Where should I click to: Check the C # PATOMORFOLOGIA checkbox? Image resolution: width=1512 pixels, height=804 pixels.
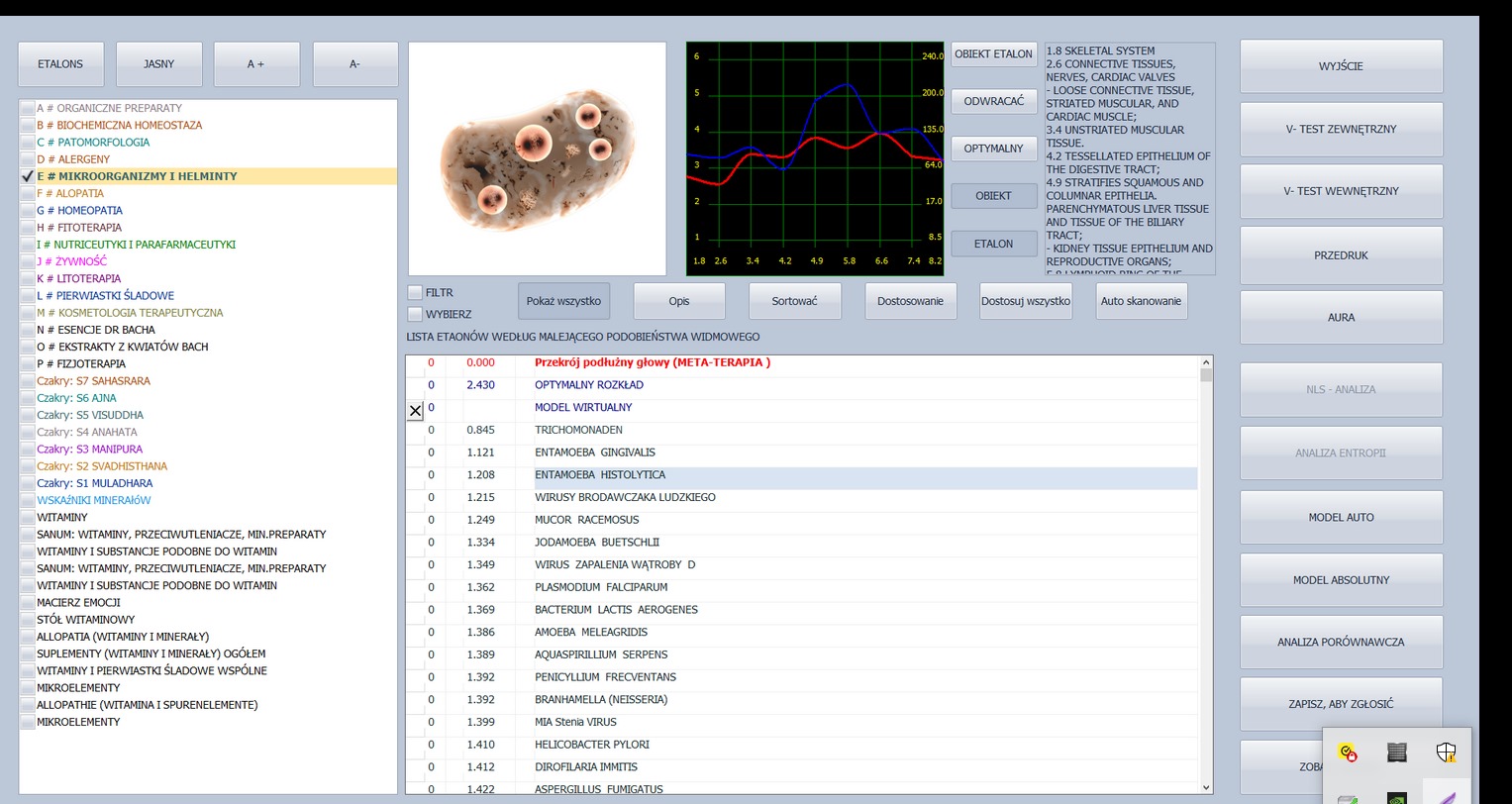pos(28,143)
